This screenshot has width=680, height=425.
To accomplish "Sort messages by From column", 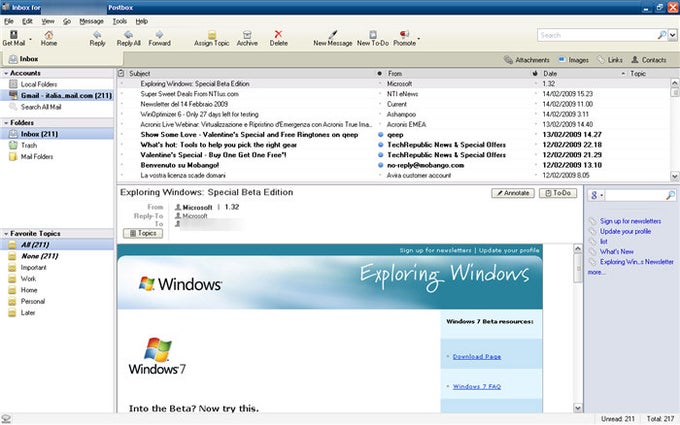I will (x=456, y=73).
